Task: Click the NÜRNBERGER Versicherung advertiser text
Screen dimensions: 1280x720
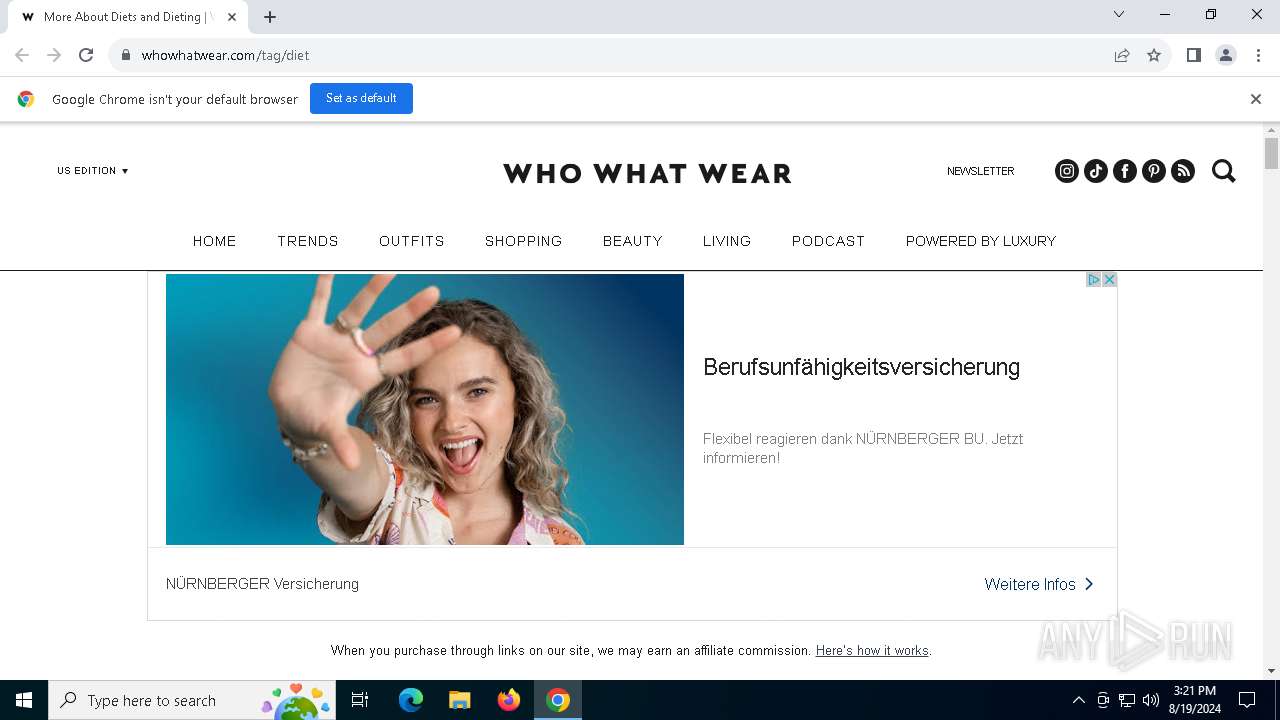Action: [262, 584]
